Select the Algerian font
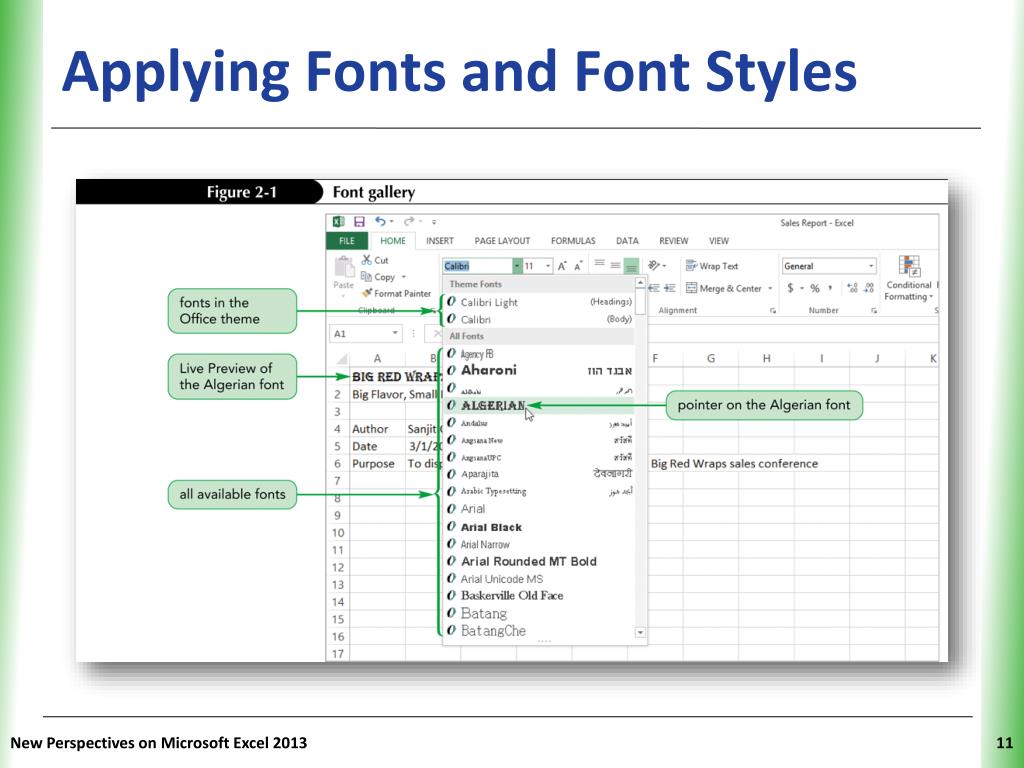Screen dimensions: 1024x768 [539, 405]
